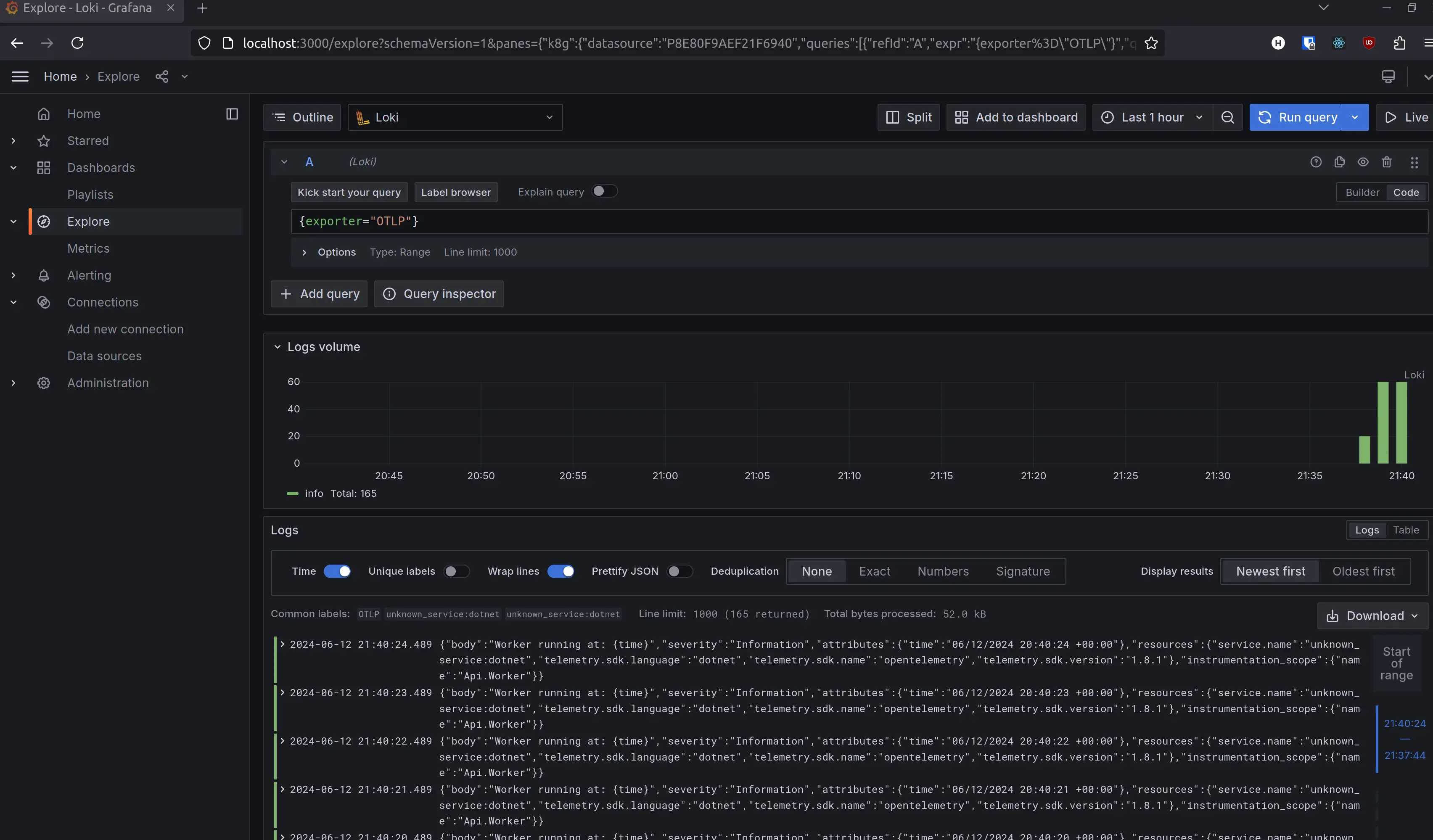The width and height of the screenshot is (1433, 840).
Task: Undock the sidebar menu panel icon
Action: click(231, 114)
